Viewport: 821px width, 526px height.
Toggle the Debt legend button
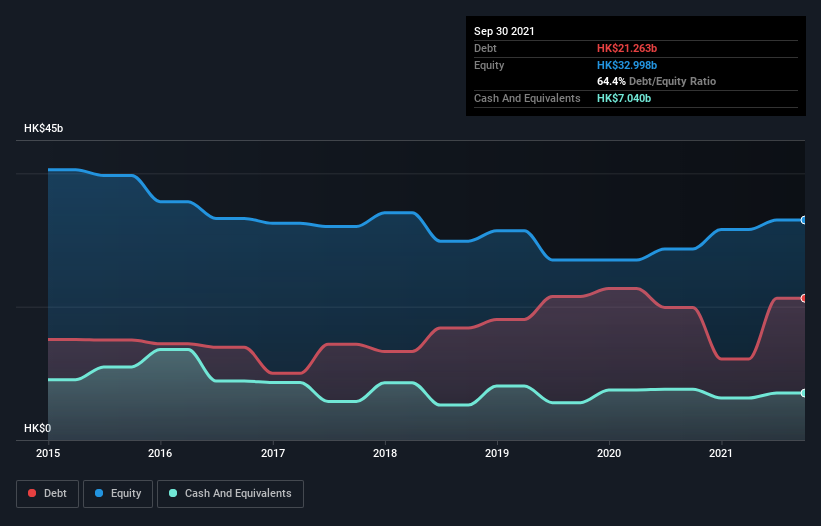[x=47, y=494]
